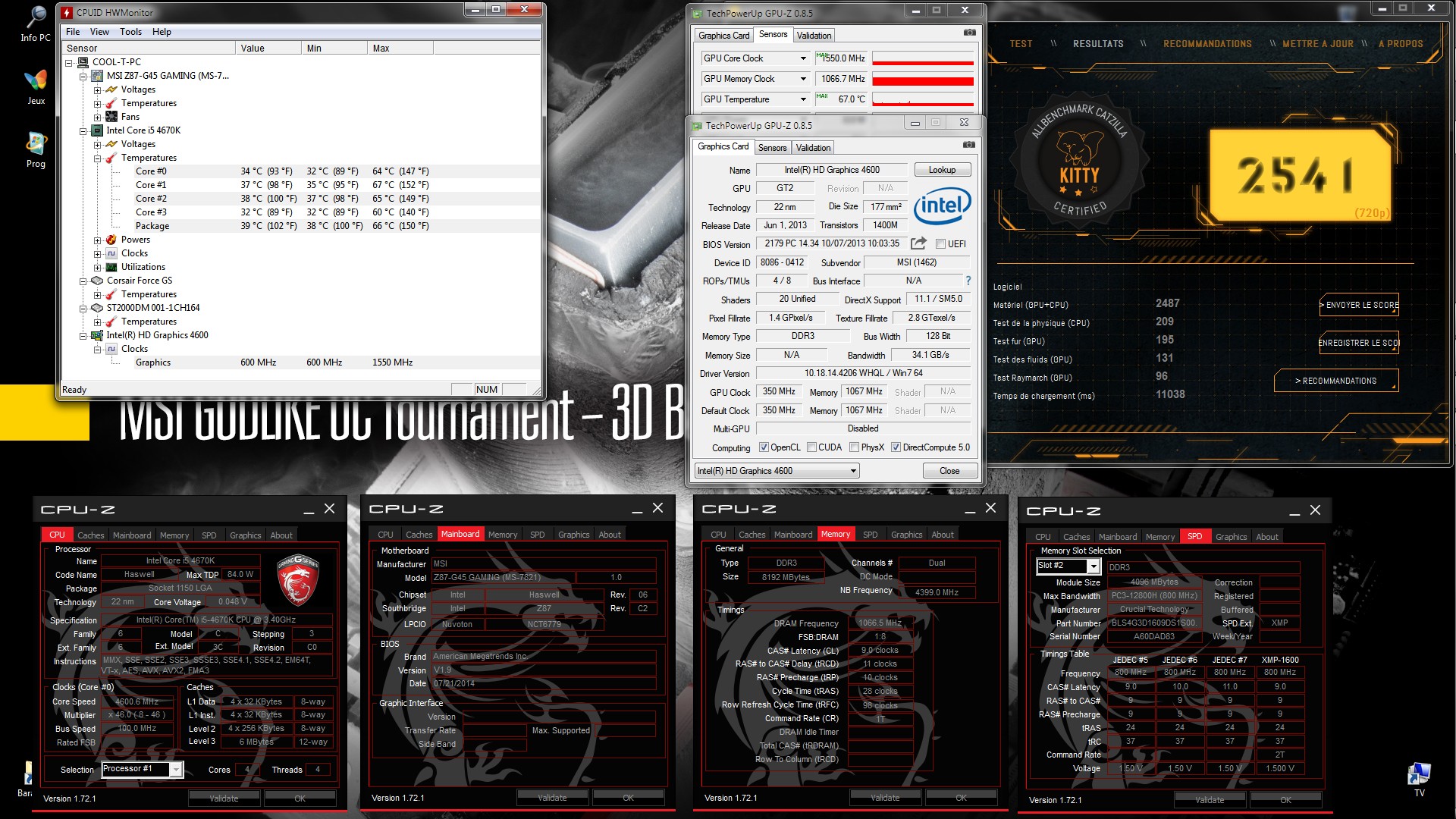Select the Utilizations icon in HWMonitor tree
Screen dimensions: 1456x819
tap(111, 267)
